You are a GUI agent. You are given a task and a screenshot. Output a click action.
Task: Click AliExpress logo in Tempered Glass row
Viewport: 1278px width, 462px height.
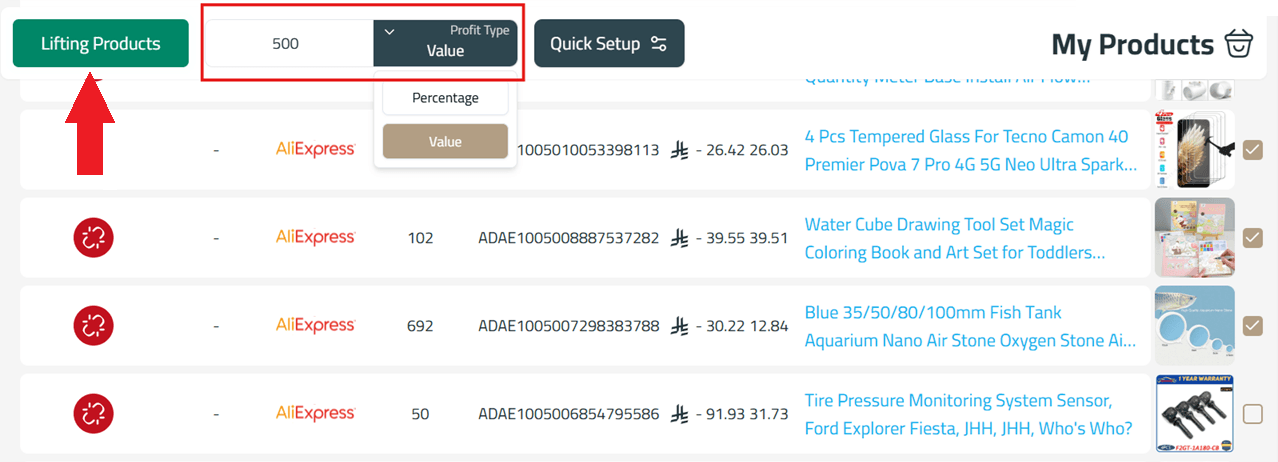[315, 150]
